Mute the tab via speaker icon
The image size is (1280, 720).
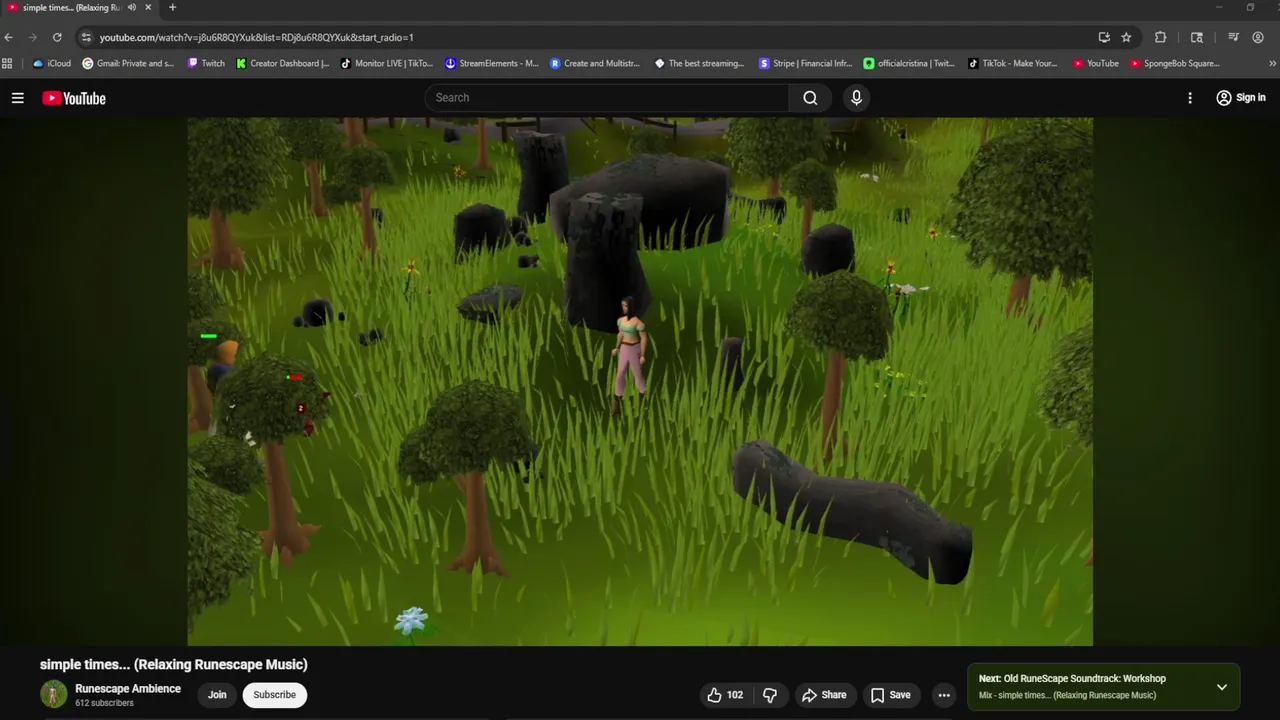(x=131, y=7)
